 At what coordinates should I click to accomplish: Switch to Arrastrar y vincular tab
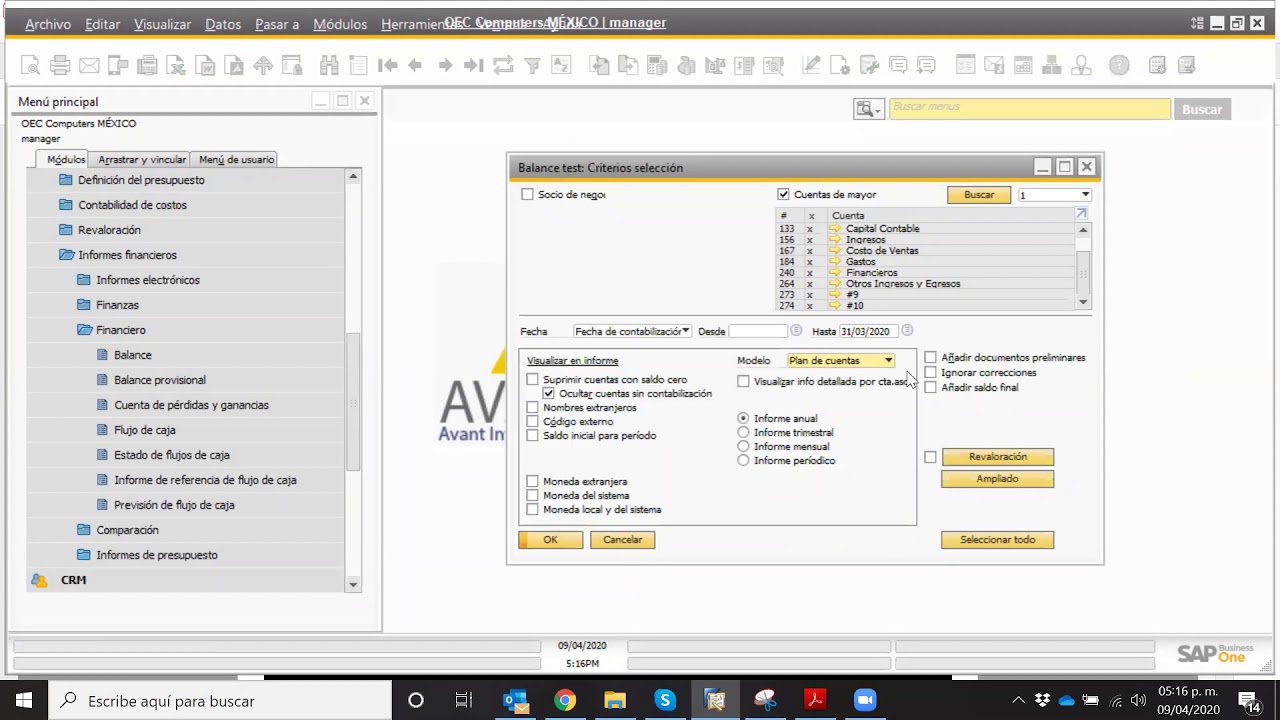pyautogui.click(x=142, y=159)
